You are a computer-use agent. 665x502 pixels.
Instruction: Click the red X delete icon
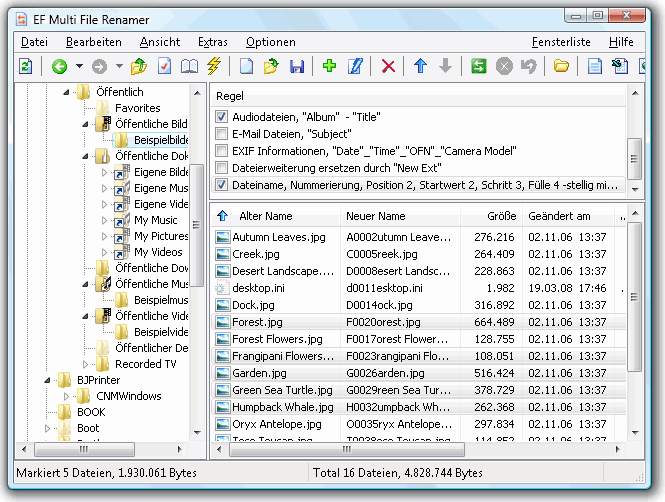click(388, 67)
